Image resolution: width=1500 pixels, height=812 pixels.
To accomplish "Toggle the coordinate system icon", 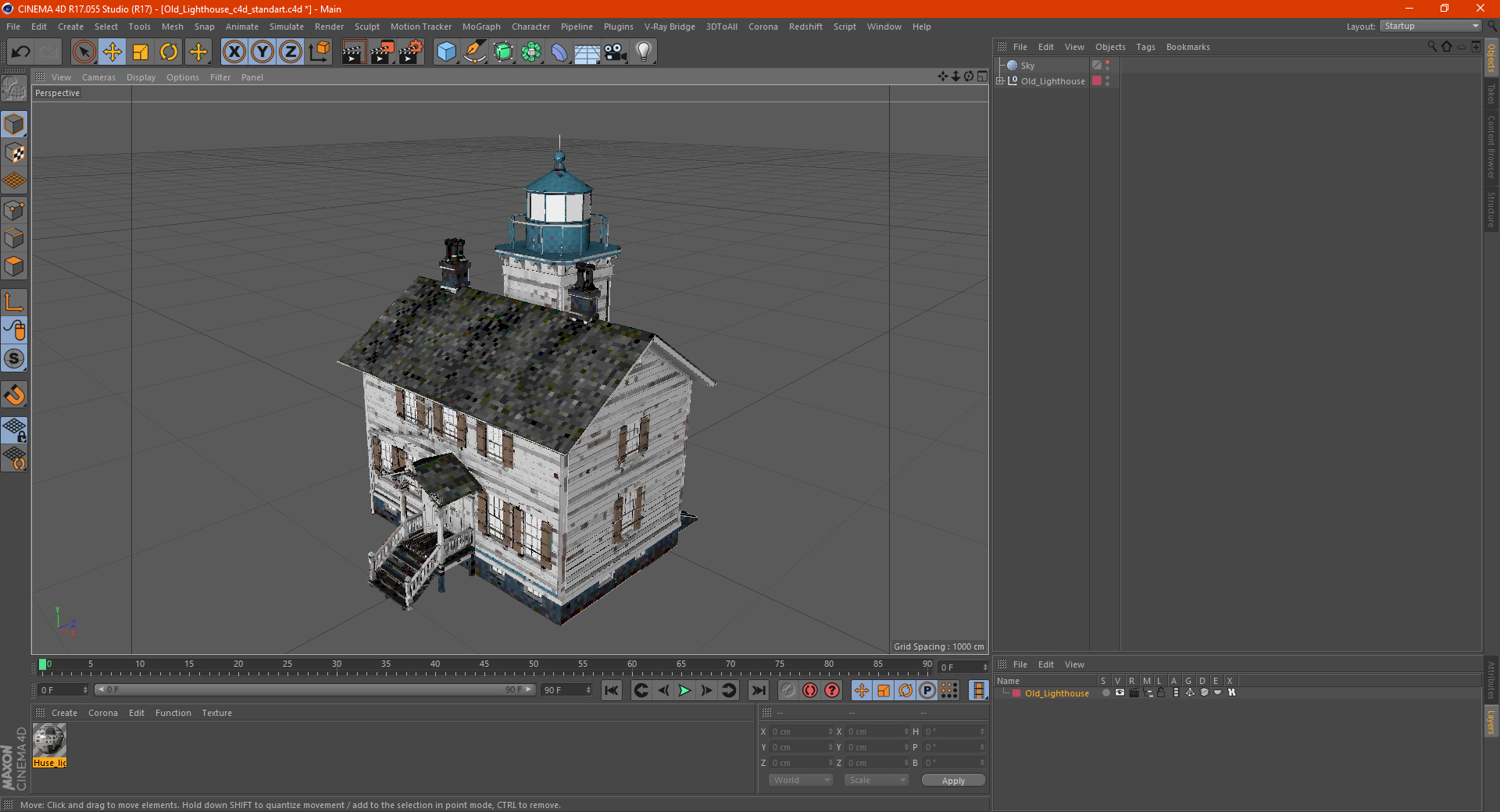I will pyautogui.click(x=320, y=52).
